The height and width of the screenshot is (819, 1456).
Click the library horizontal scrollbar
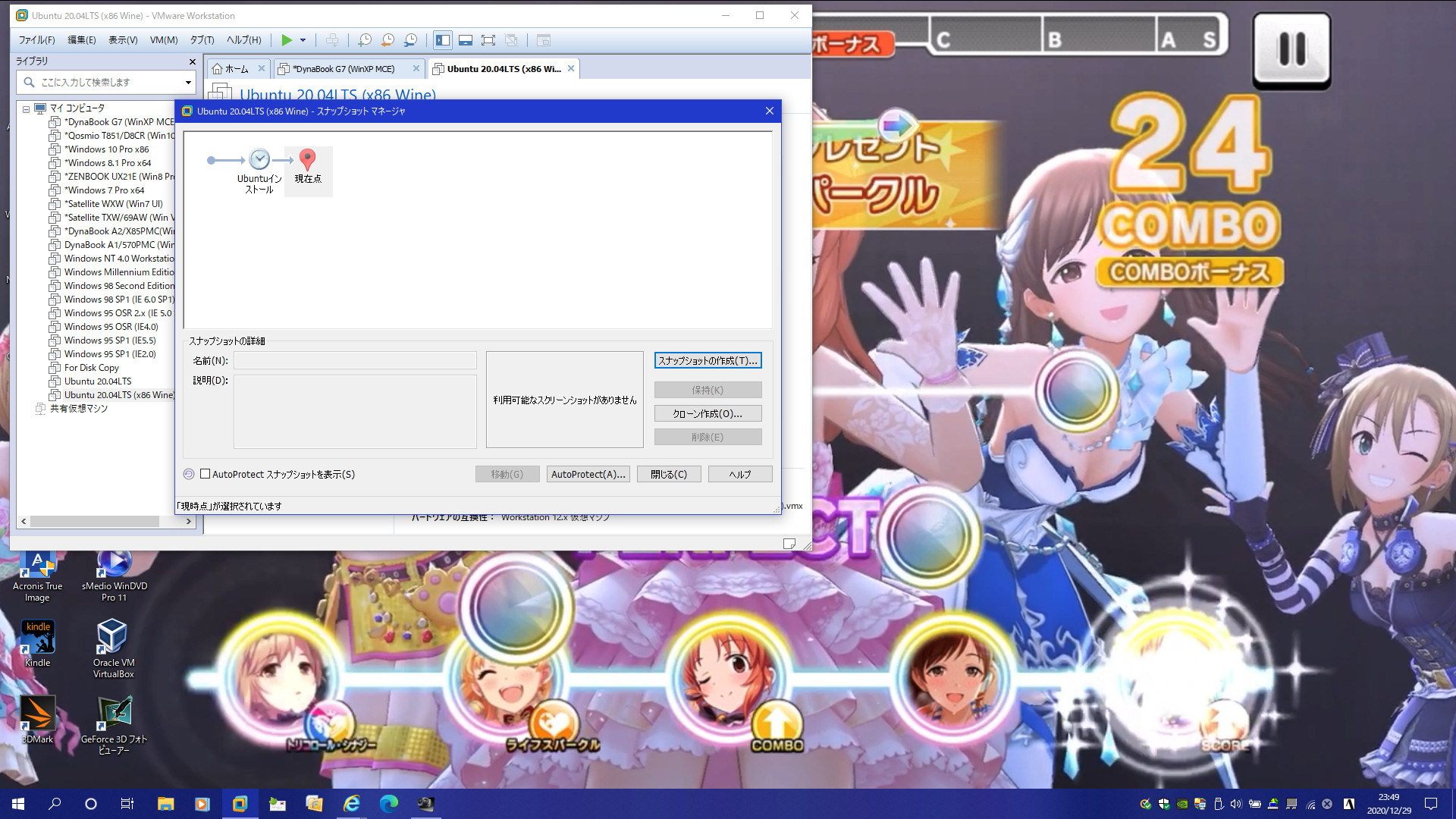[95, 521]
